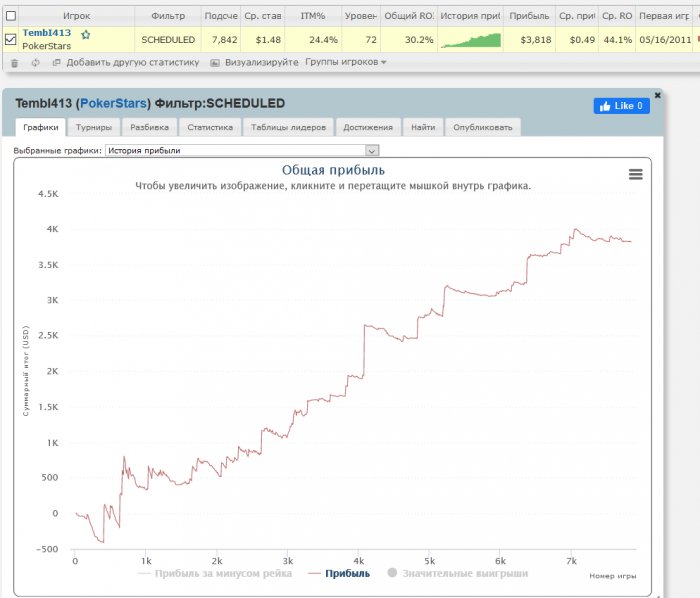Click Добавить другую статистику

[133, 62]
